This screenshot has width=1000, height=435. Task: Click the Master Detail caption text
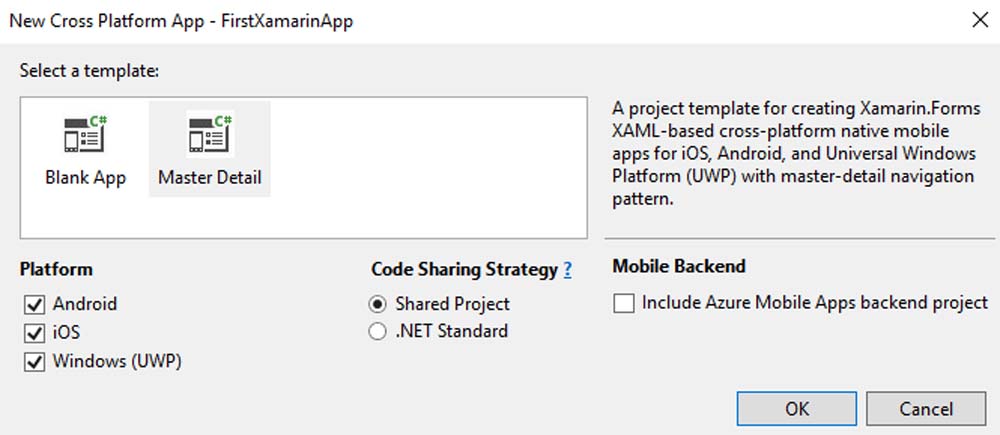pos(210,178)
